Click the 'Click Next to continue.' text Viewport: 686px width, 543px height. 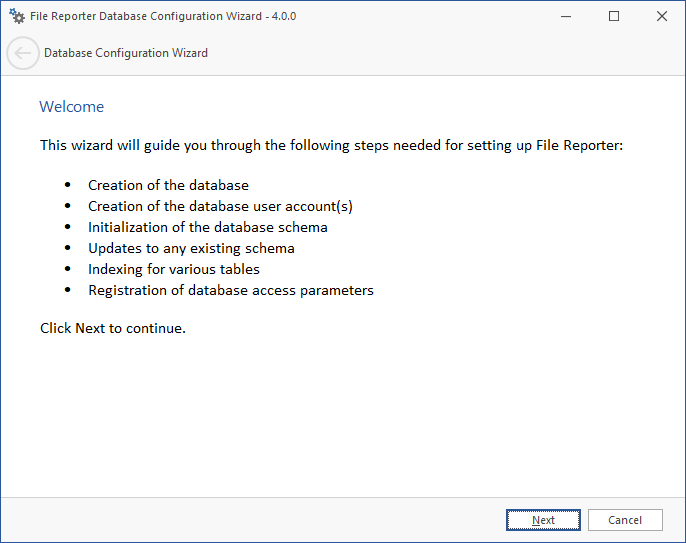[x=113, y=328]
